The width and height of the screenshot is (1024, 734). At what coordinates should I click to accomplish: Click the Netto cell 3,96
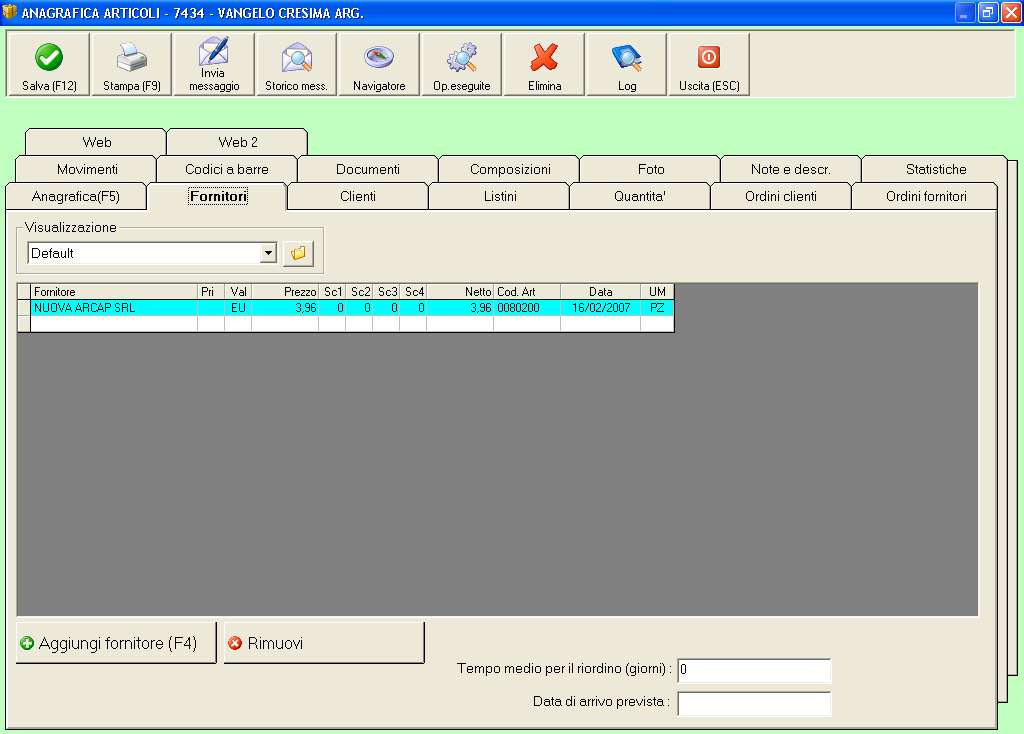click(460, 308)
